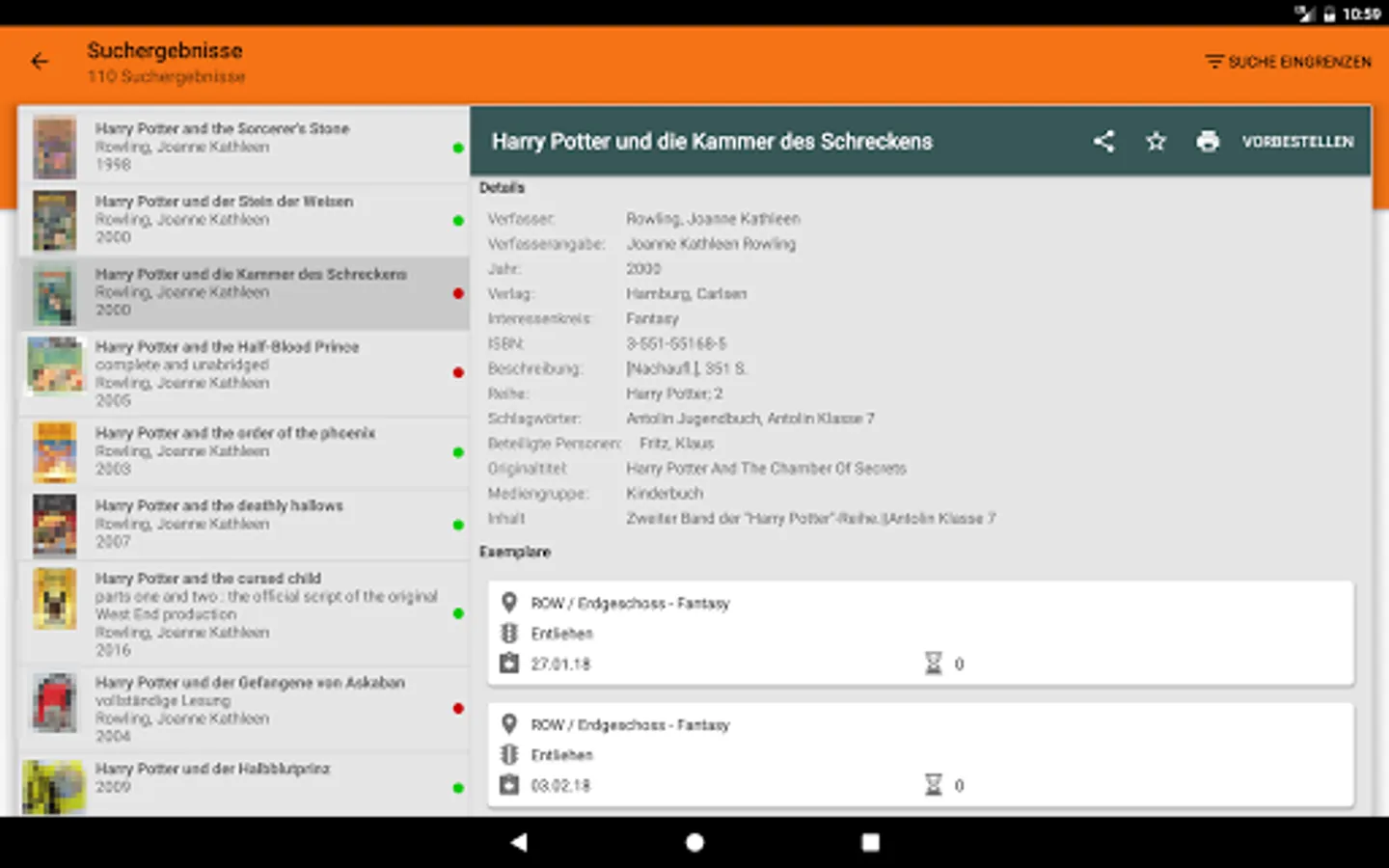Select Harry Potter und die Kammer des Schreckens row

pyautogui.click(x=244, y=292)
